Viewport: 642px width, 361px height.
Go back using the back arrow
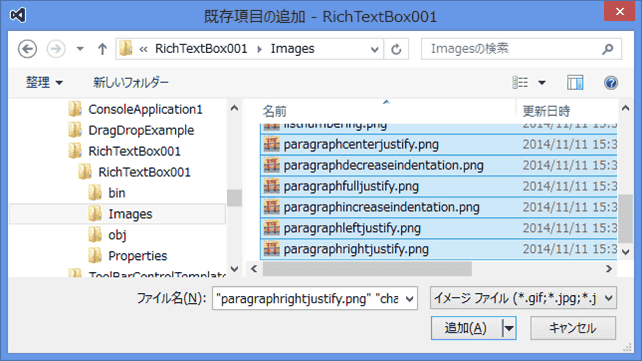(27, 49)
